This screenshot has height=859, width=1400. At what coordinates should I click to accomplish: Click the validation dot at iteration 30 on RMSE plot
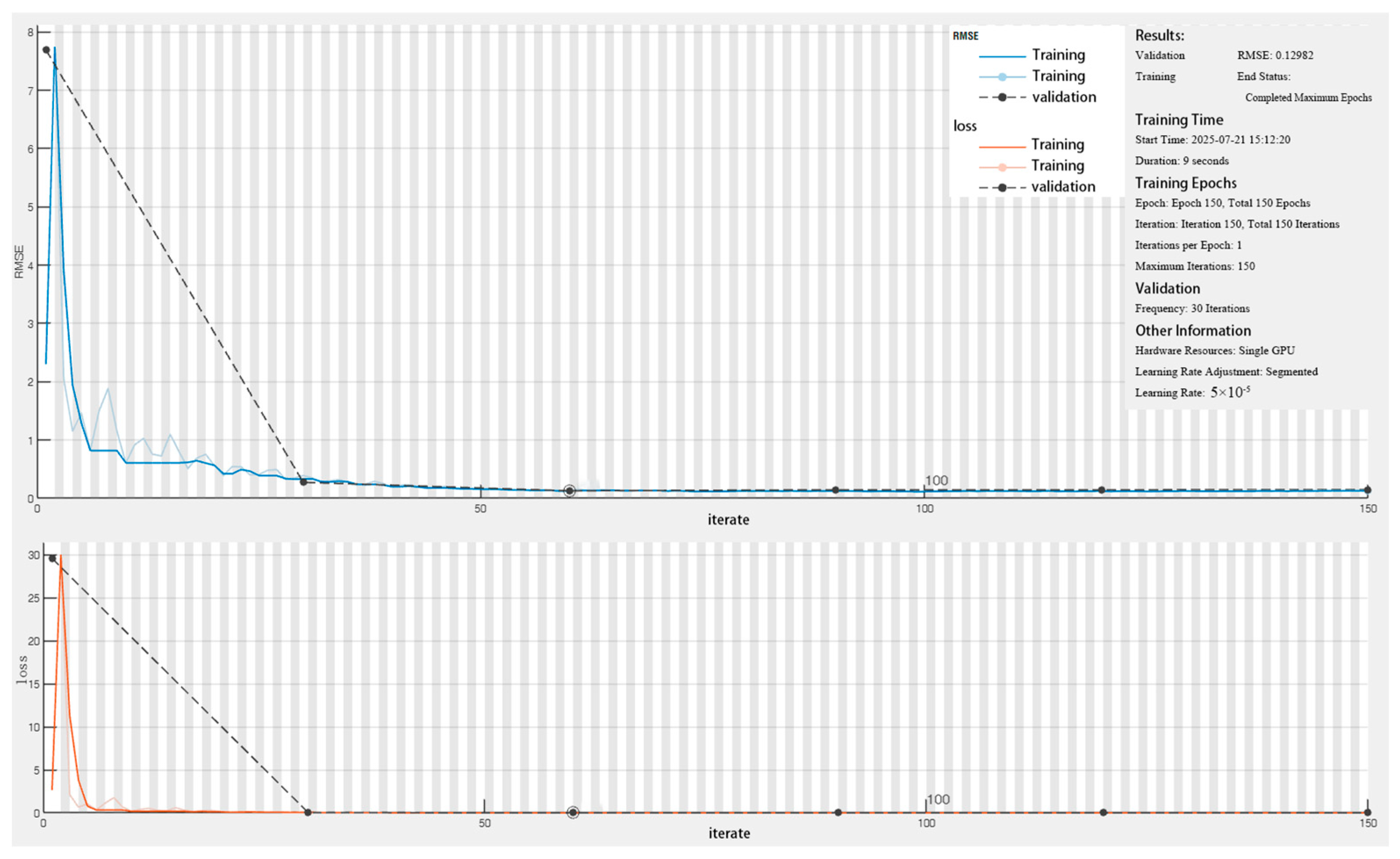click(304, 482)
